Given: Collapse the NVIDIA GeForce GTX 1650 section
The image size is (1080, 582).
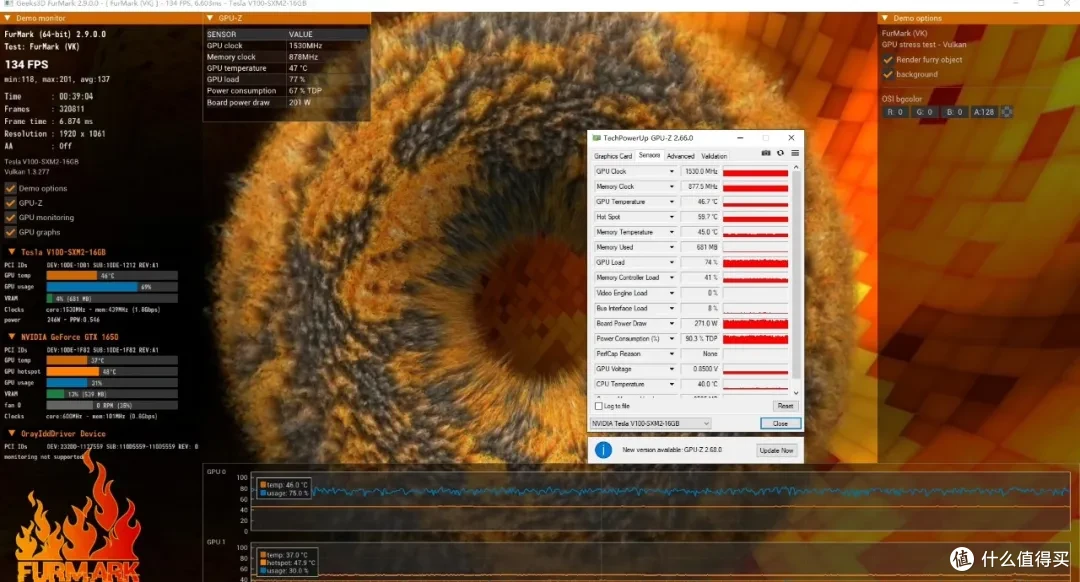Looking at the screenshot, I should pyautogui.click(x=12, y=337).
